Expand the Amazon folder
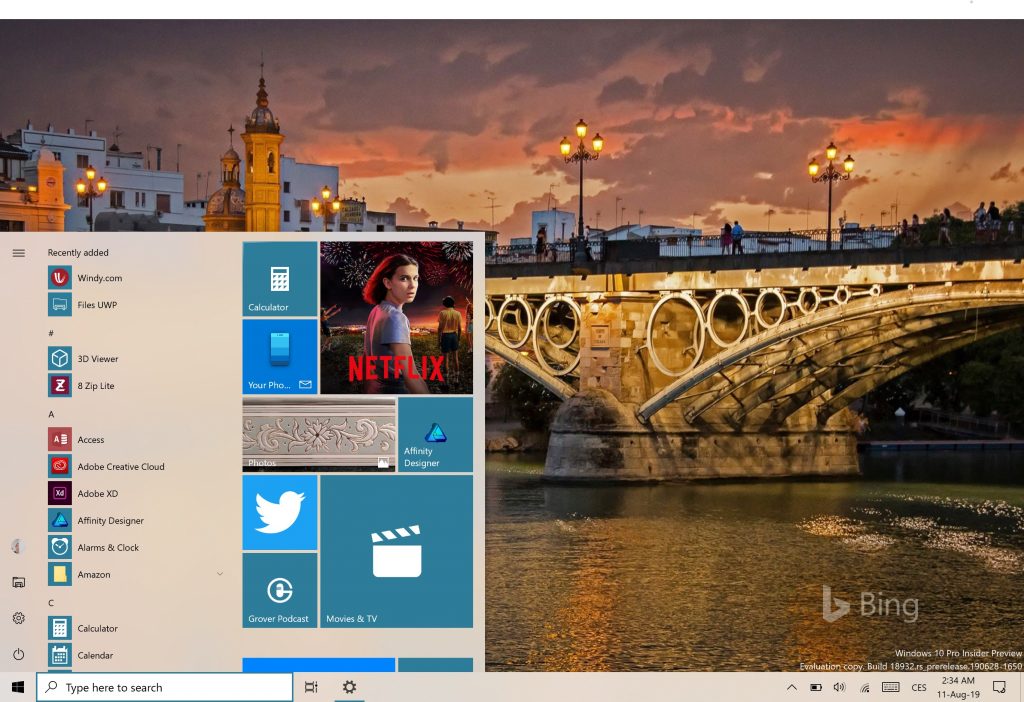Viewport: 1024px width, 702px height. pos(220,574)
